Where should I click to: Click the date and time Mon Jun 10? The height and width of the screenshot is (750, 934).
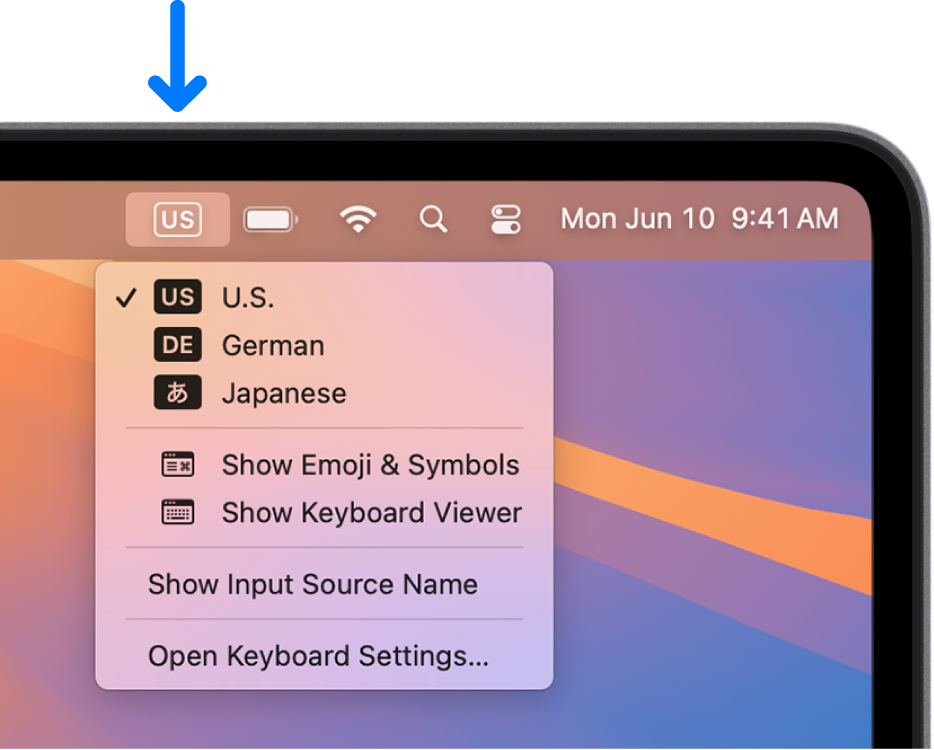(699, 219)
